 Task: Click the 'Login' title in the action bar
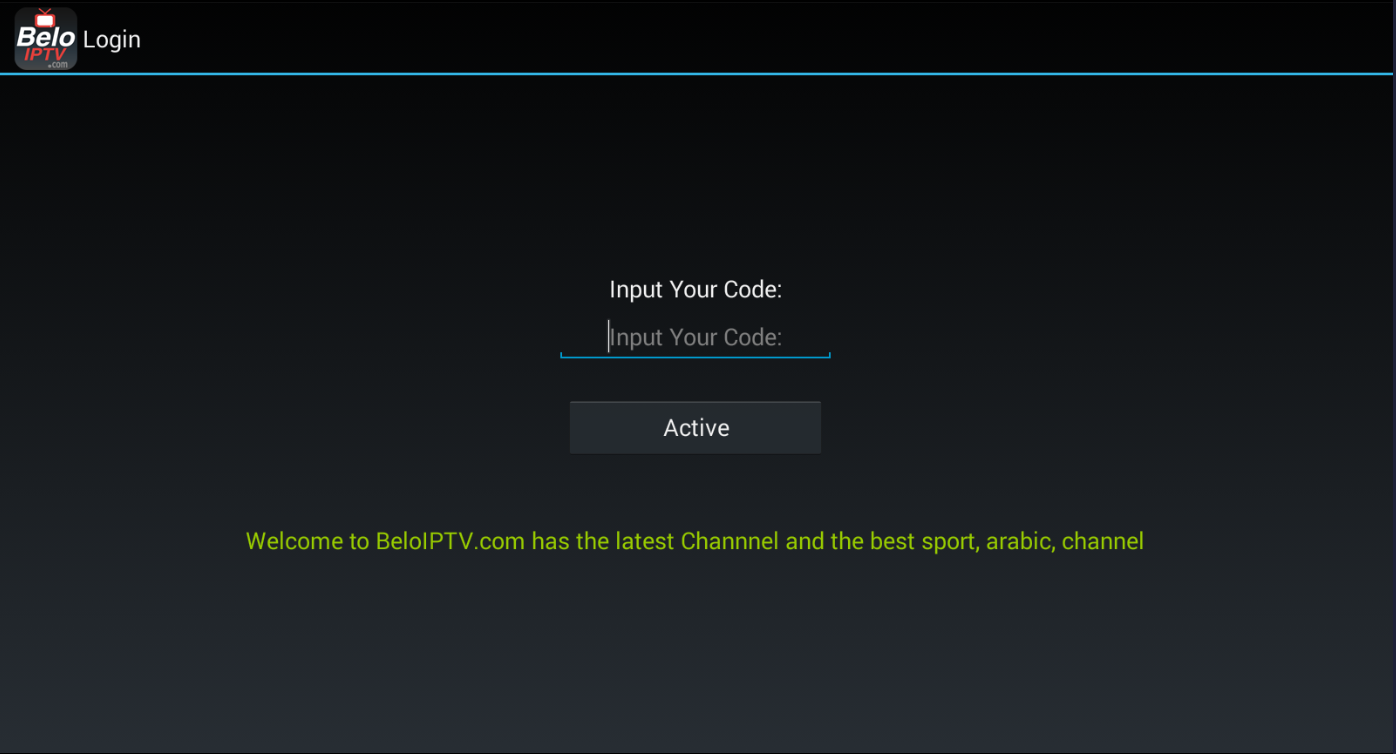point(112,40)
